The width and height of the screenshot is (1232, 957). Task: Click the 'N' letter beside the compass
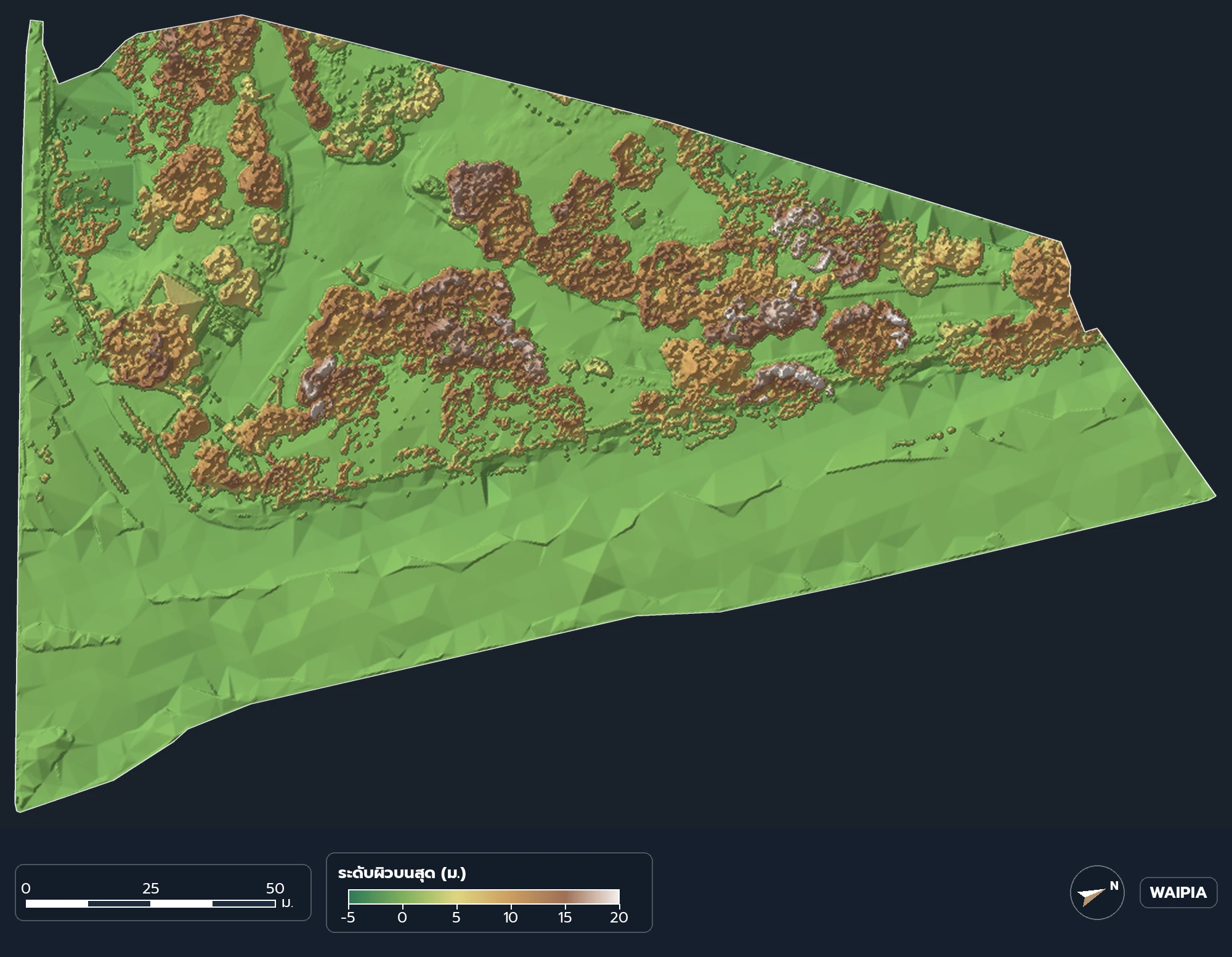(x=1114, y=886)
